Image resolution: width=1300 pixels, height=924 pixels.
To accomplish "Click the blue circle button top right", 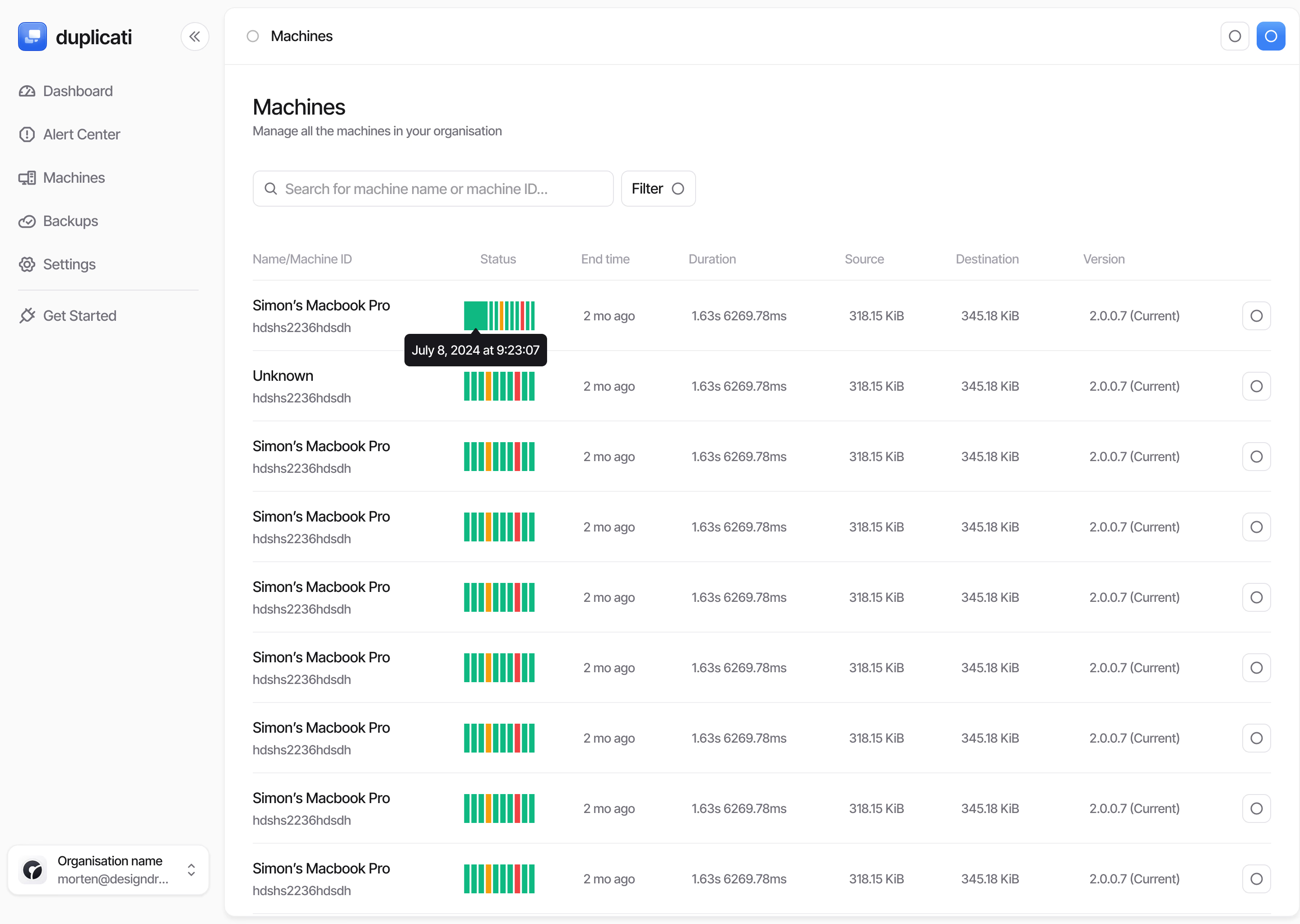I will (x=1270, y=37).
